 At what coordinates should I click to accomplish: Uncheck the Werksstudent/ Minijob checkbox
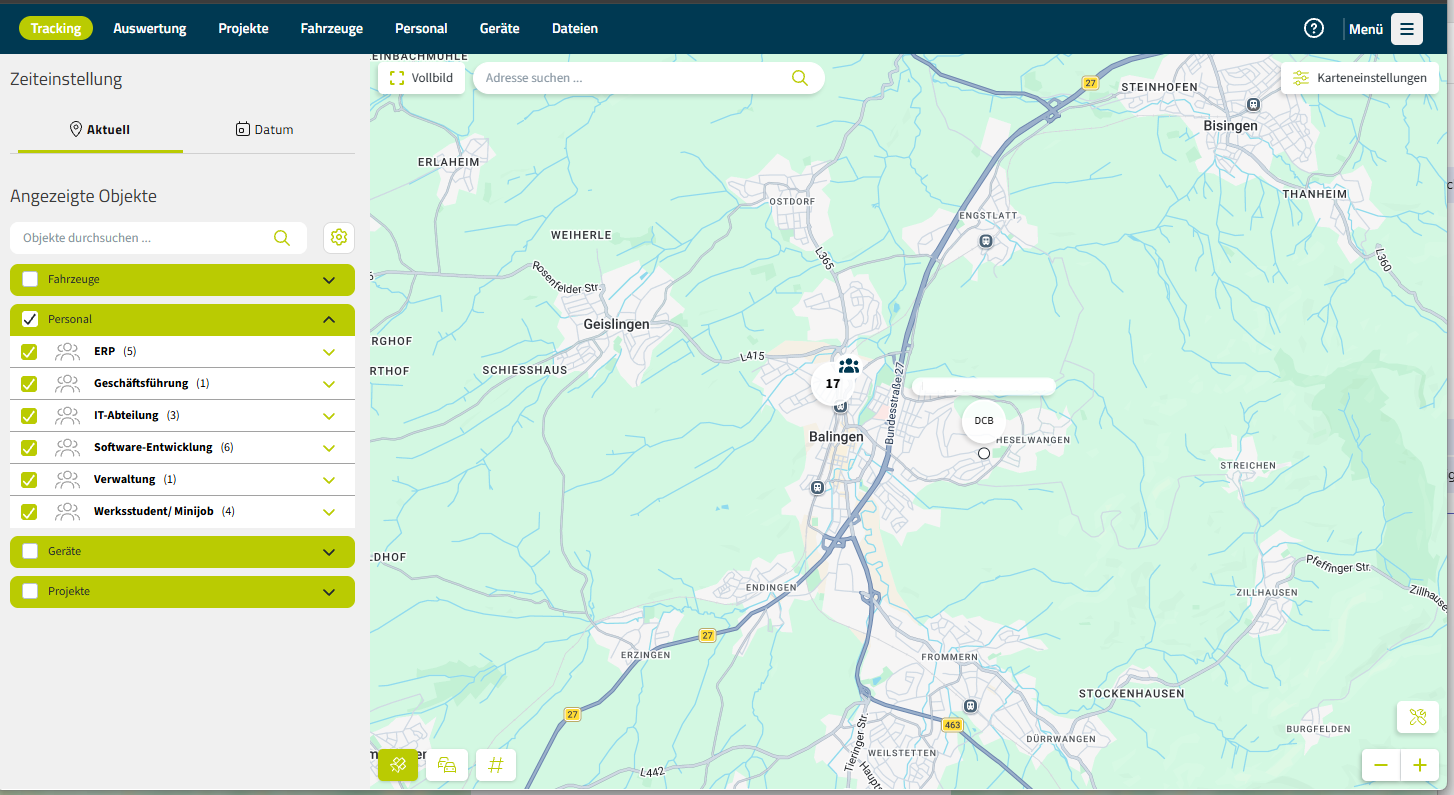coord(29,512)
